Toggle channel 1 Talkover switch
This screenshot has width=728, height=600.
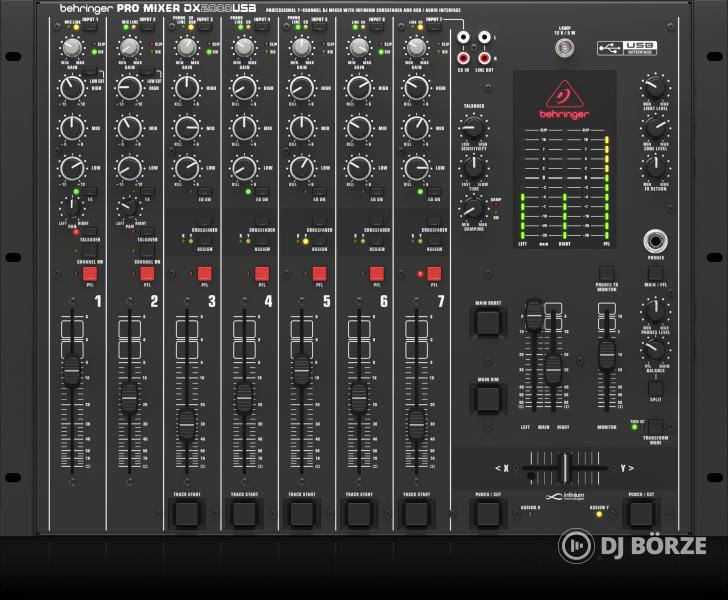coord(90,232)
